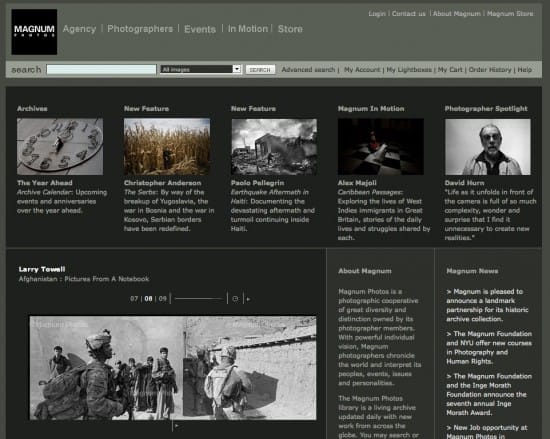The image size is (550, 439).
Task: Select slide 09 in slideshow
Action: pos(162,299)
